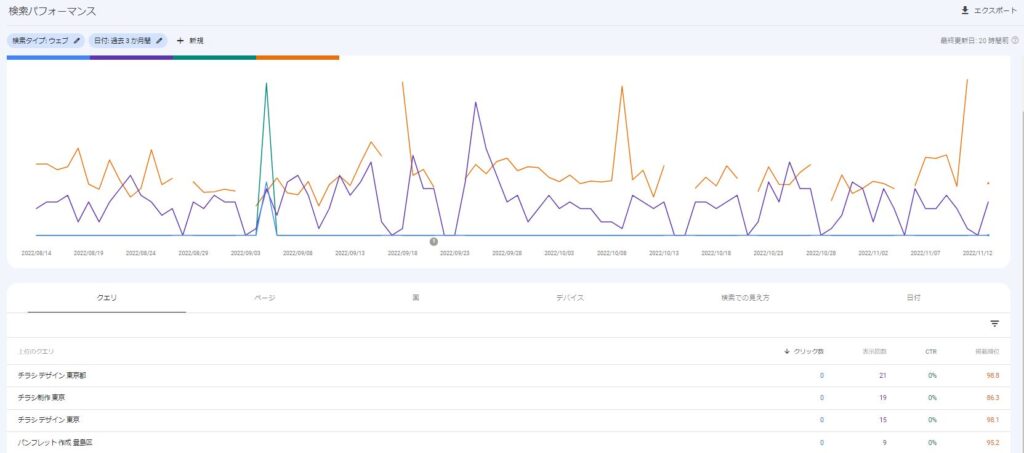Click the 2022/08/14 axis date label
The height and width of the screenshot is (453, 1024).
tap(36, 253)
